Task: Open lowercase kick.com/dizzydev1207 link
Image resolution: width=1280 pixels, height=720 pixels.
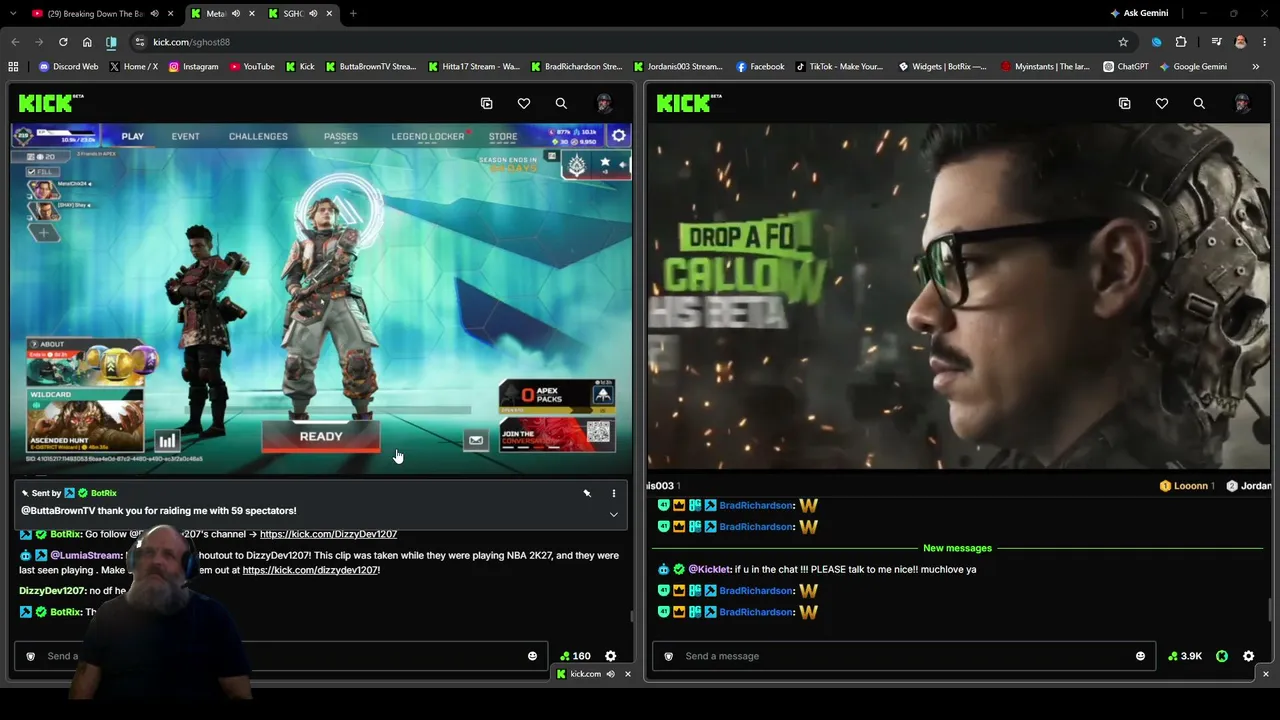Action: [310, 570]
